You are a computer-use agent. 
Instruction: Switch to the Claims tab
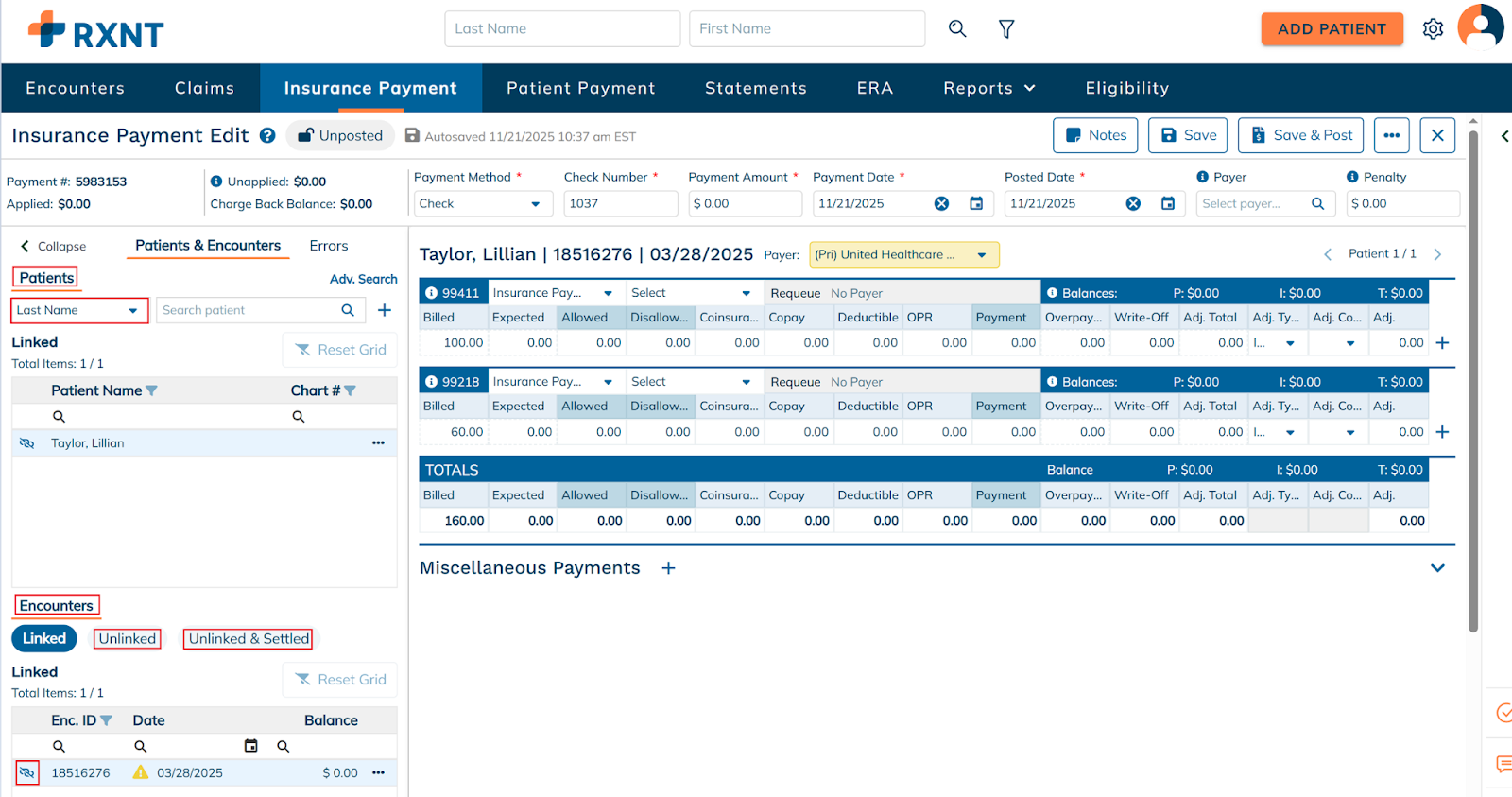[204, 88]
